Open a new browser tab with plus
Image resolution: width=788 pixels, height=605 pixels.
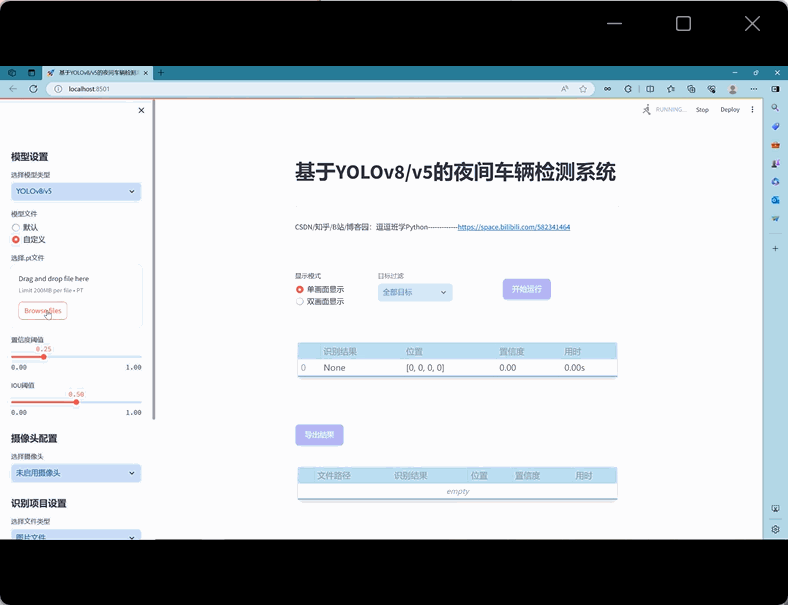161,73
